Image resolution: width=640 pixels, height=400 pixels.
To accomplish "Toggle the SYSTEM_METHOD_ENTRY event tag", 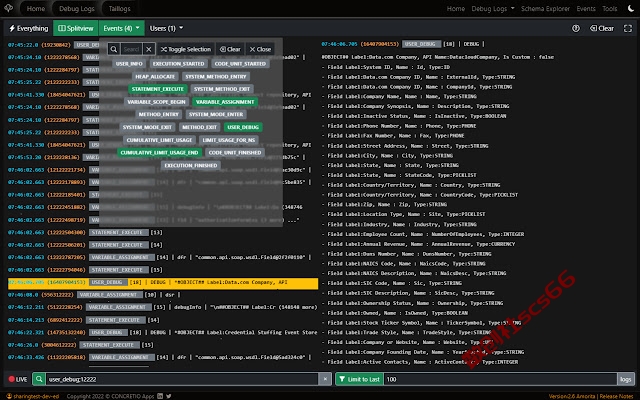I will pos(216,76).
